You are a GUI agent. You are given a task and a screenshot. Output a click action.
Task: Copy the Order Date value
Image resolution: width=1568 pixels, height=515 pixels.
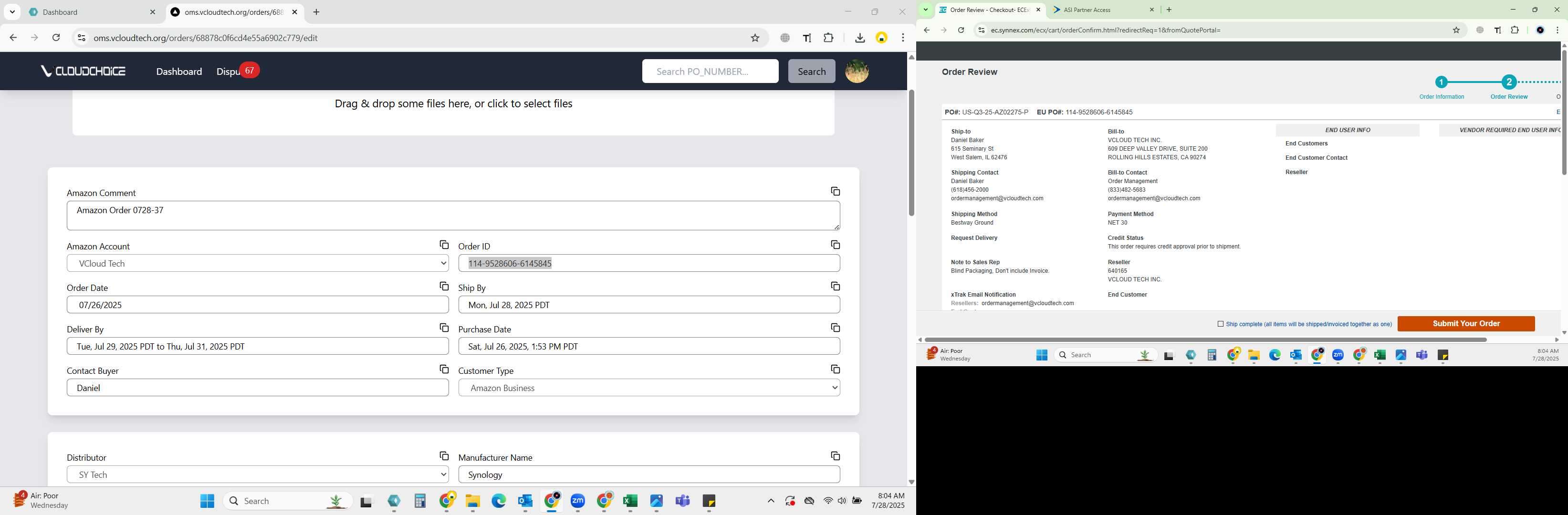(444, 287)
